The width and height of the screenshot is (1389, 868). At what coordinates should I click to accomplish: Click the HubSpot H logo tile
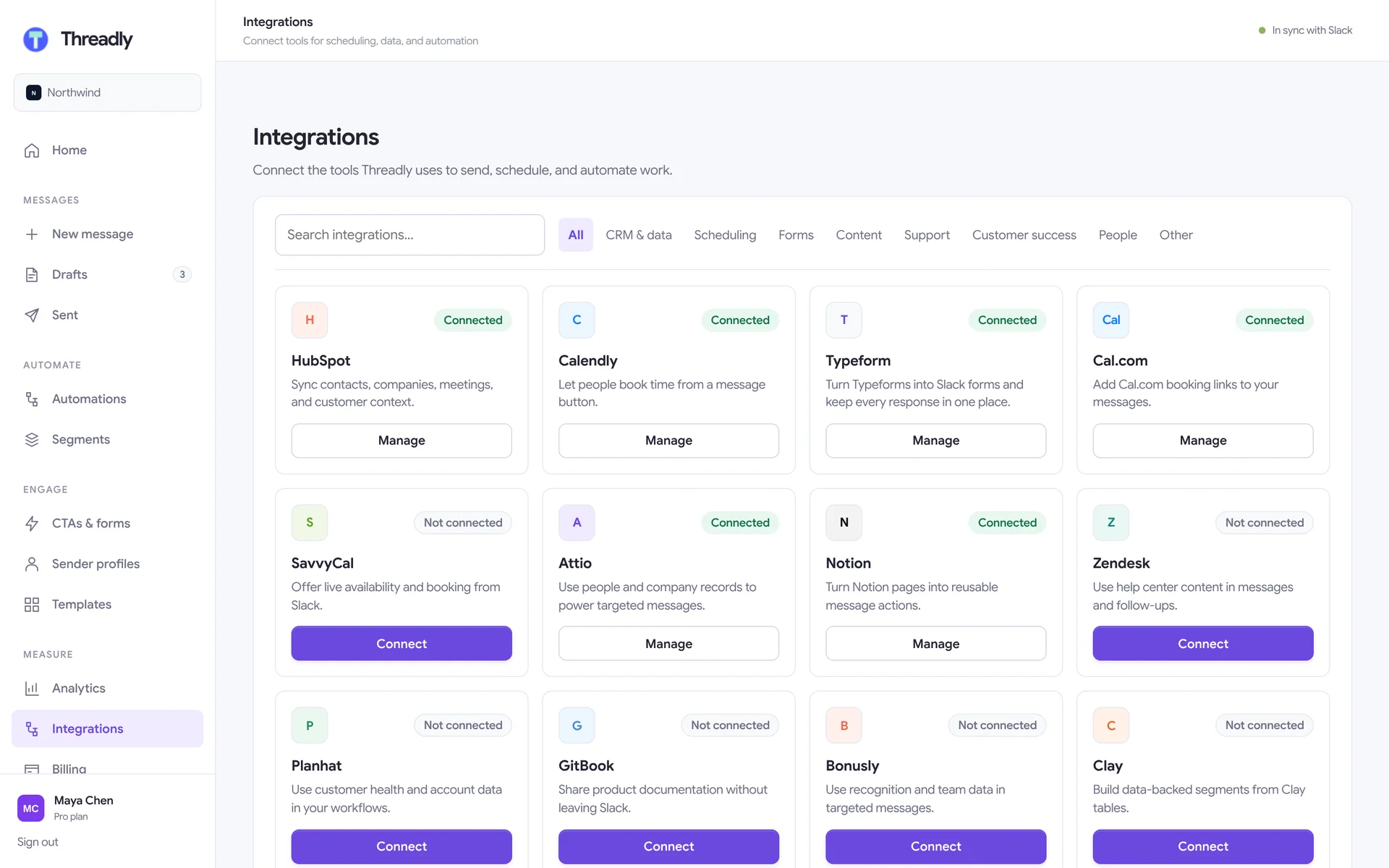[x=310, y=320]
